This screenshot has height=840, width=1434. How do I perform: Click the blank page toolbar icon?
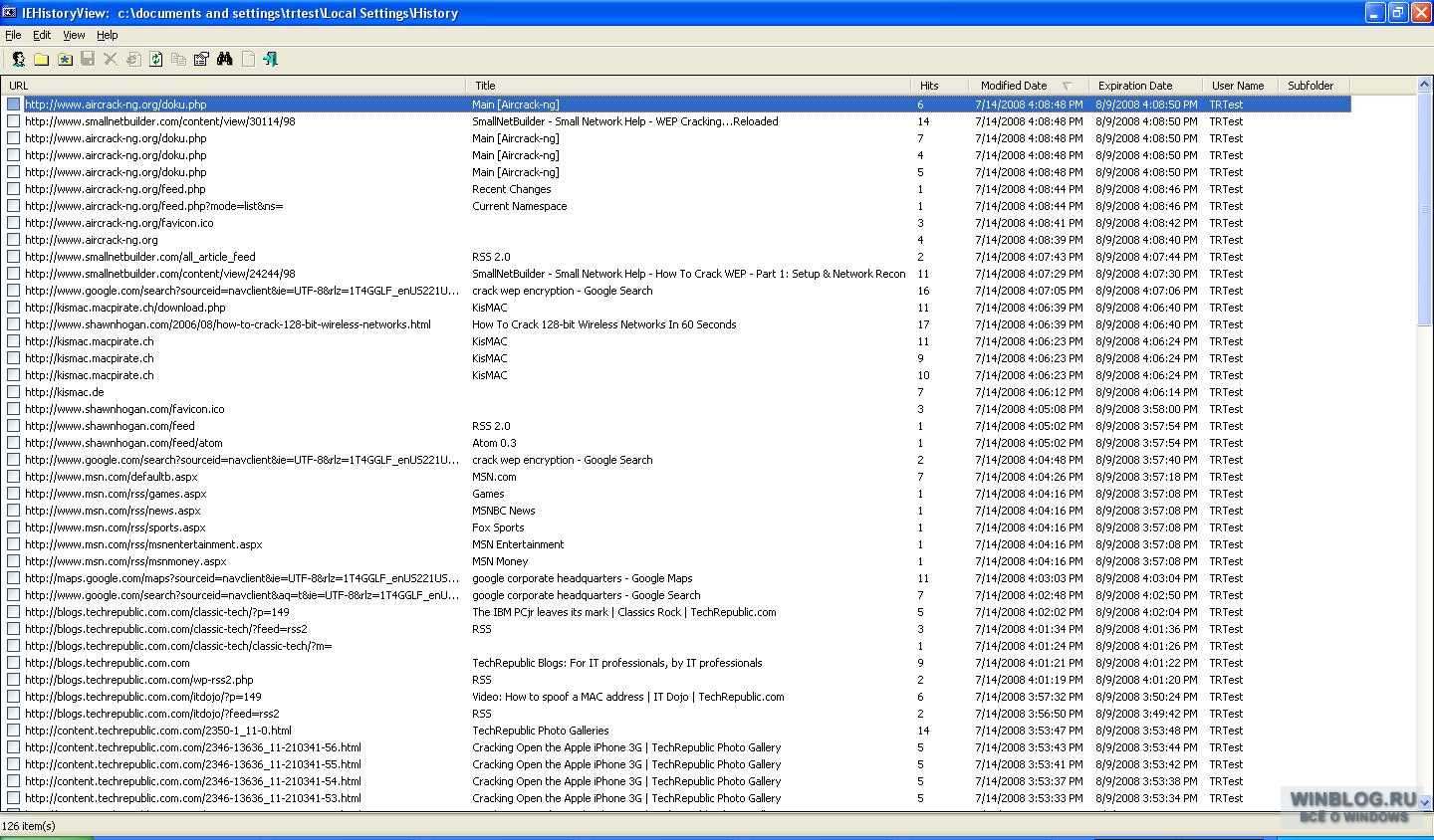(248, 60)
